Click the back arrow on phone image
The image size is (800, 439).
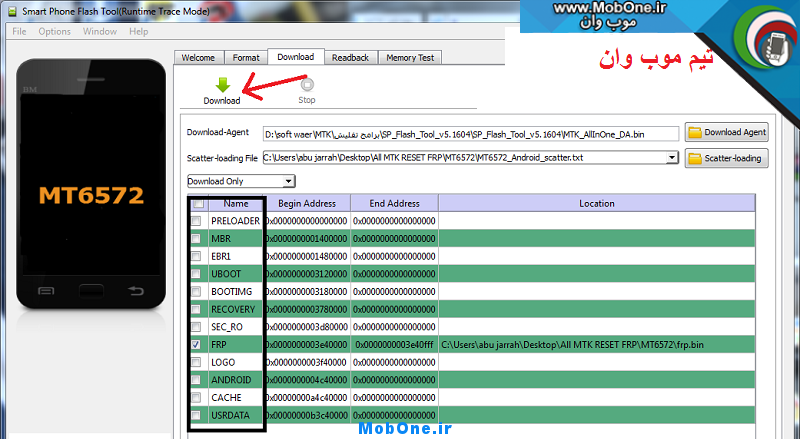coord(135,291)
